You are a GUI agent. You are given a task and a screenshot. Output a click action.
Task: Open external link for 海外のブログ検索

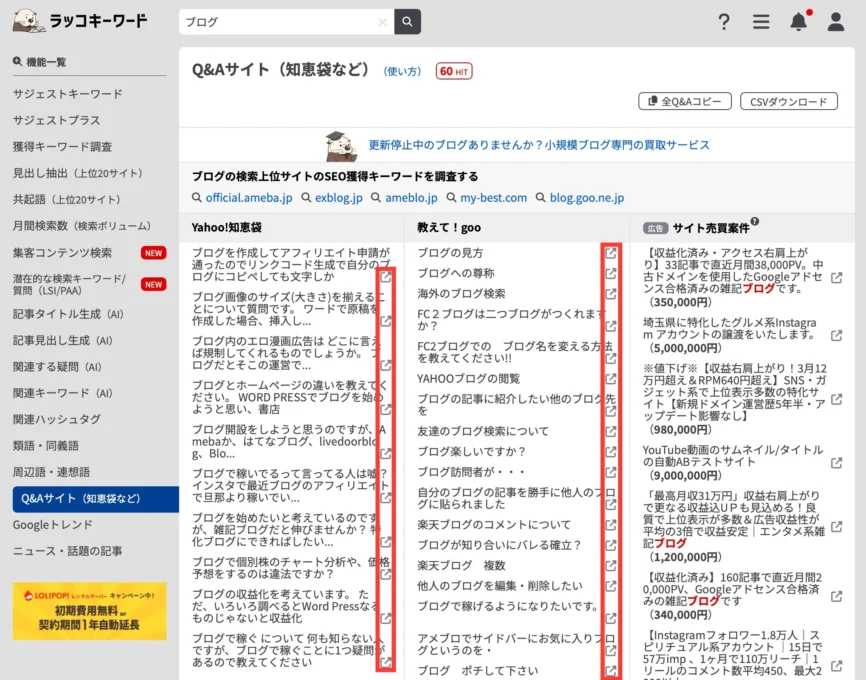tap(610, 294)
